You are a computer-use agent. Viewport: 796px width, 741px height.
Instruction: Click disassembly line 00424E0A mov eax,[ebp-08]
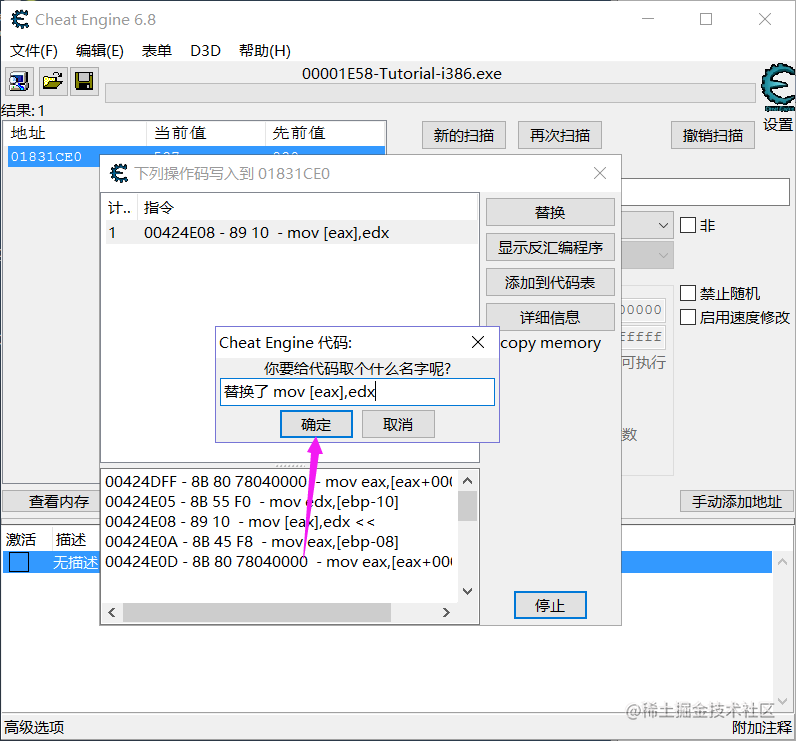252,542
